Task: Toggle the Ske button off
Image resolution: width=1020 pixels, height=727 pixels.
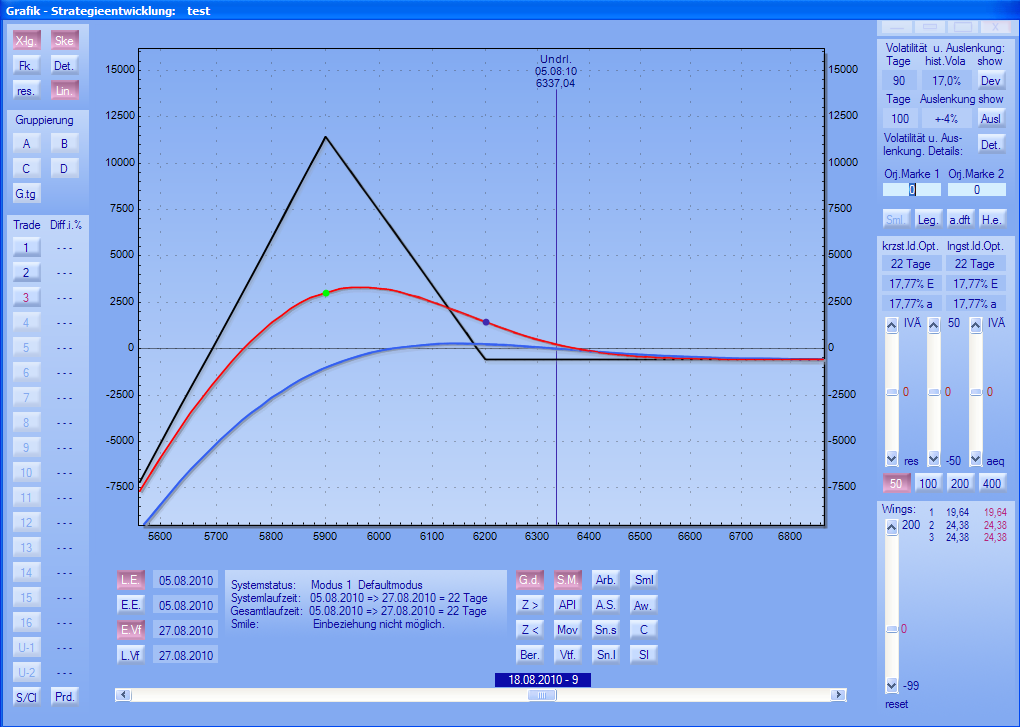Action: coord(64,41)
